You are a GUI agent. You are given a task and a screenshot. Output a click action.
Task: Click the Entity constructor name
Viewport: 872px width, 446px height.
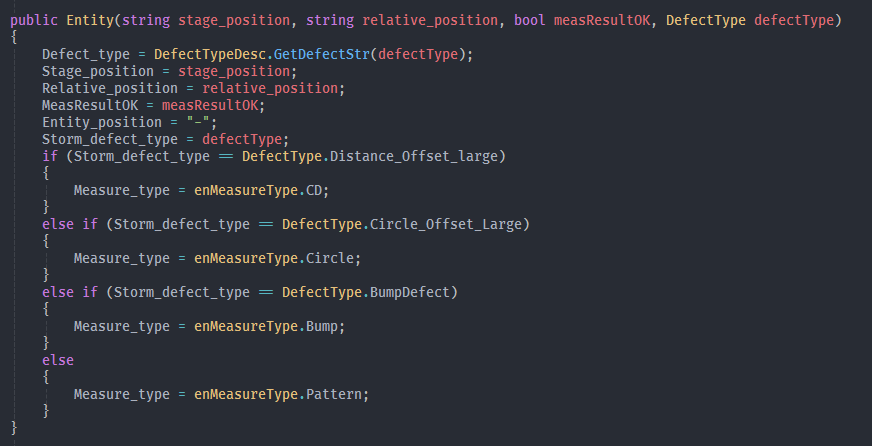point(90,21)
